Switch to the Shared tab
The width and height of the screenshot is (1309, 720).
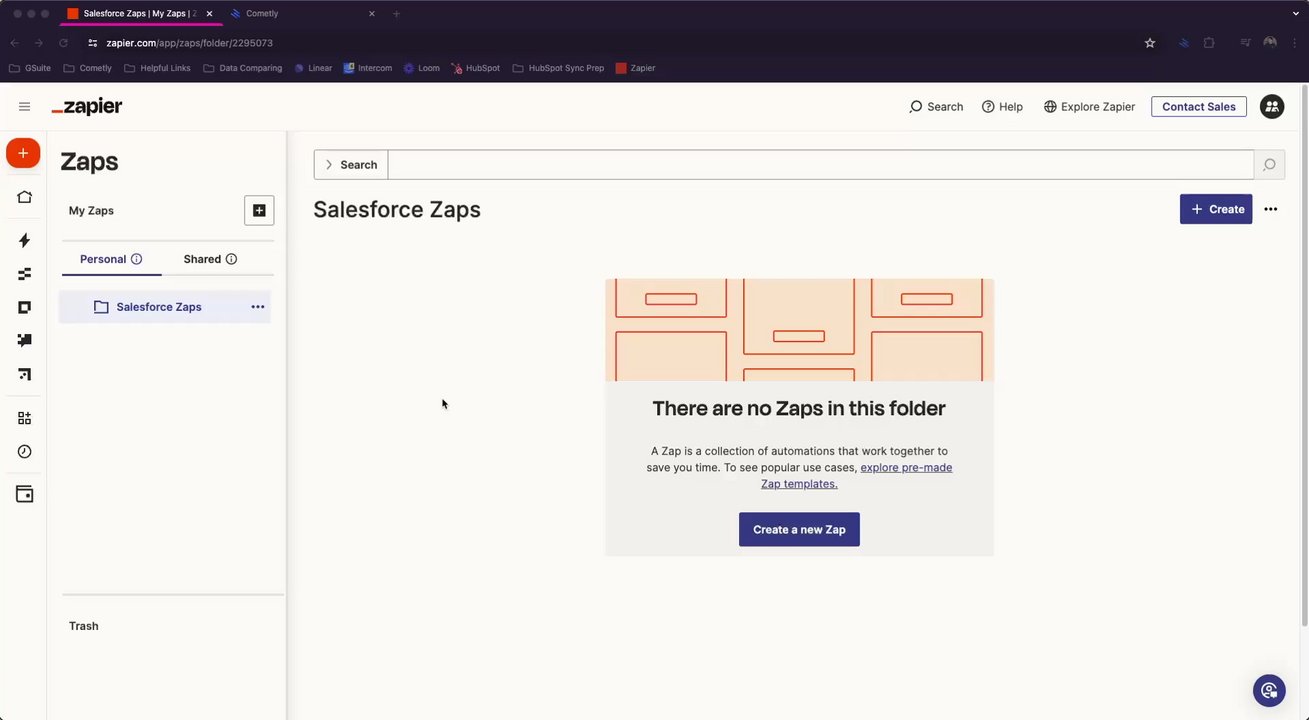coord(211,259)
